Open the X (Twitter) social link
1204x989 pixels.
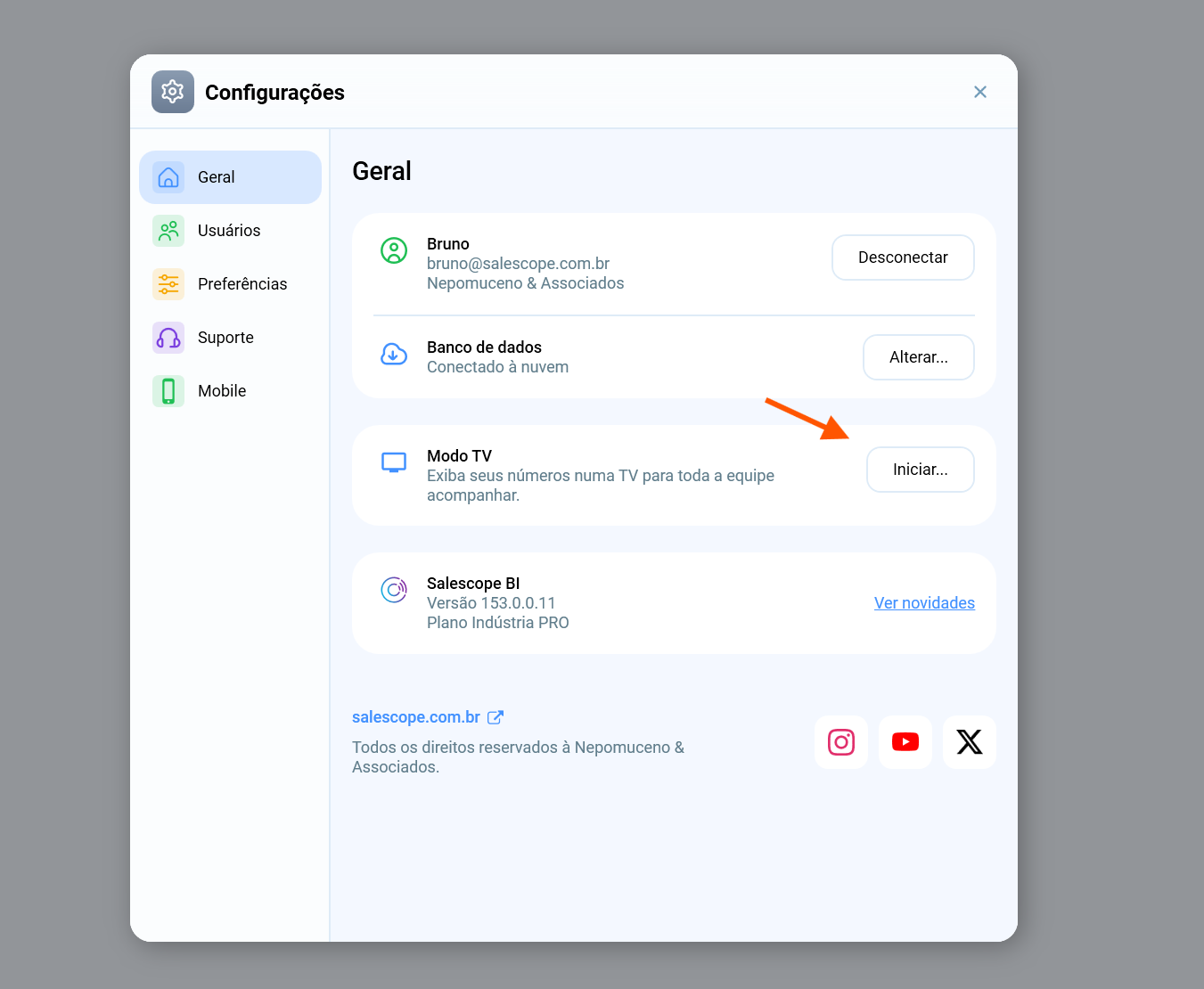click(970, 742)
